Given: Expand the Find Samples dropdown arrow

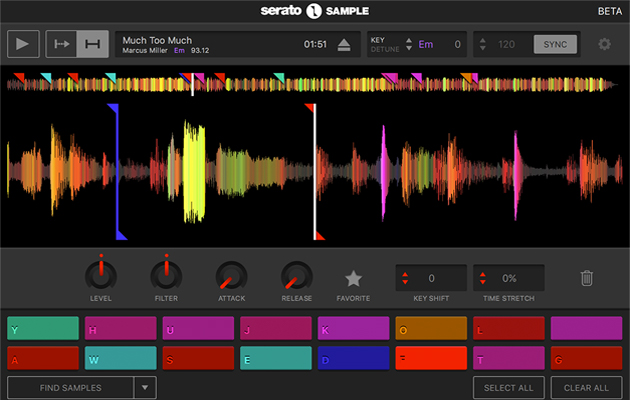Looking at the screenshot, I should (145, 387).
